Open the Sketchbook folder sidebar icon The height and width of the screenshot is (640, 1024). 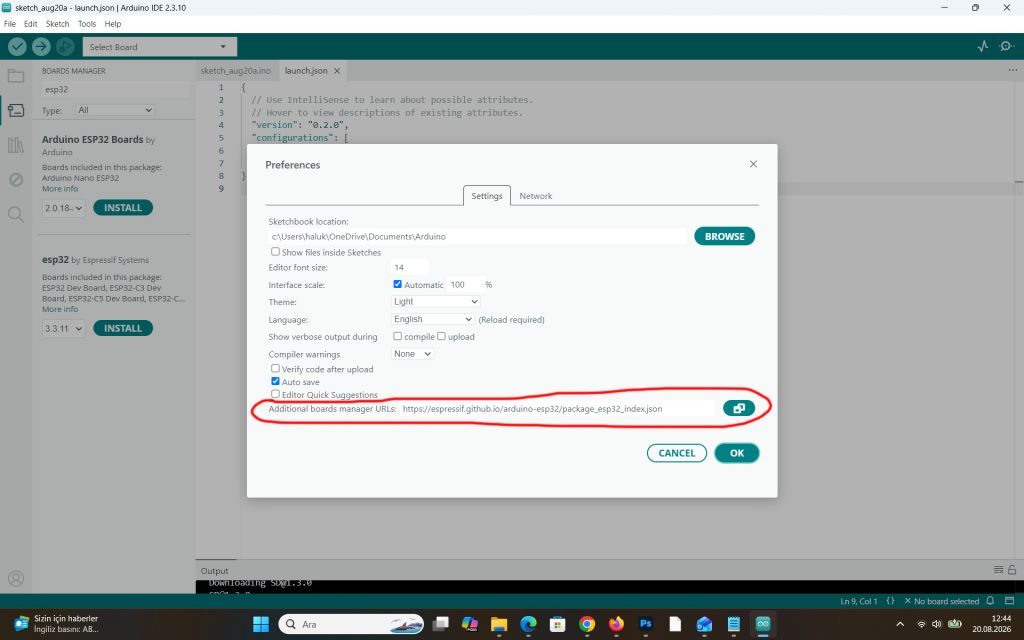pos(16,76)
